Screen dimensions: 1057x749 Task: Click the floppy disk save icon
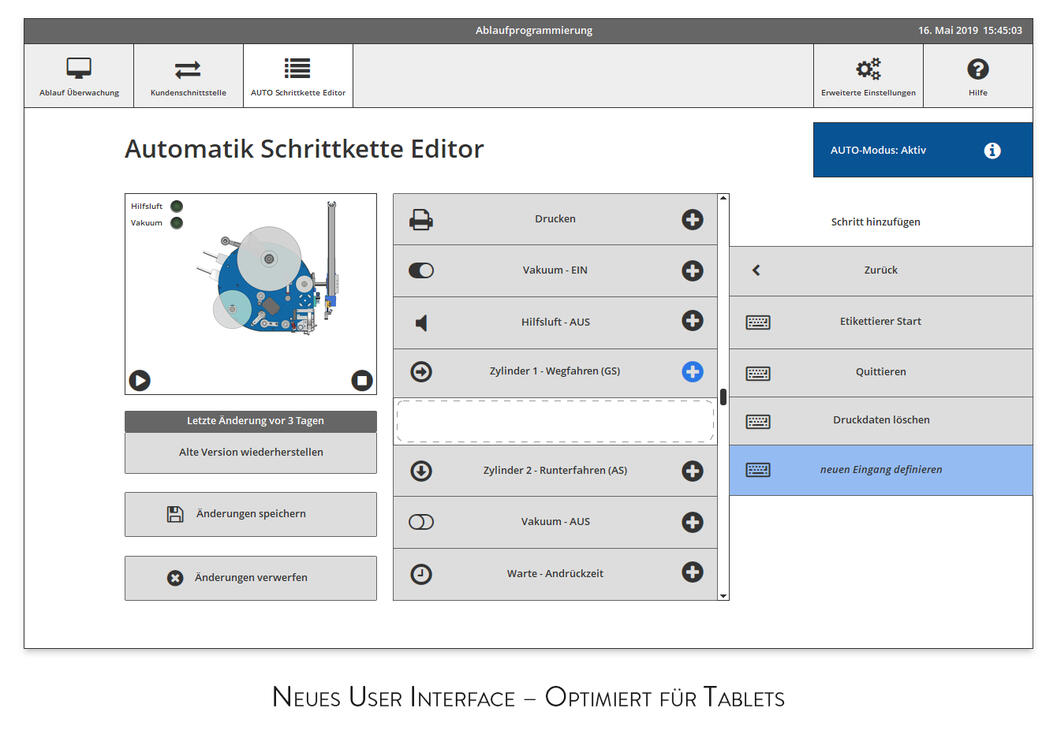coord(175,514)
